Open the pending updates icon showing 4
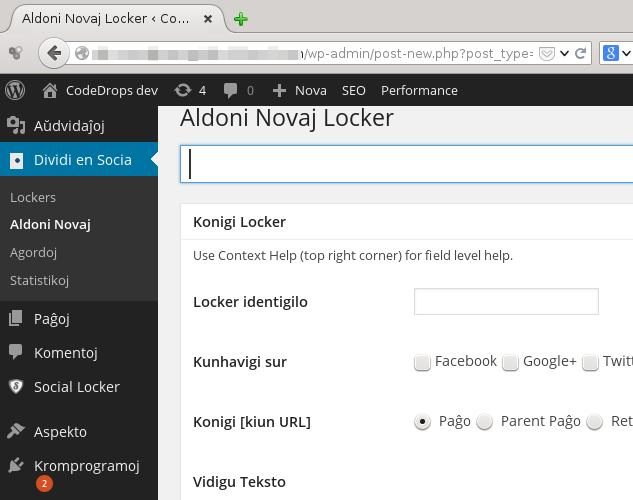Viewport: 633px width, 500px height. point(190,90)
